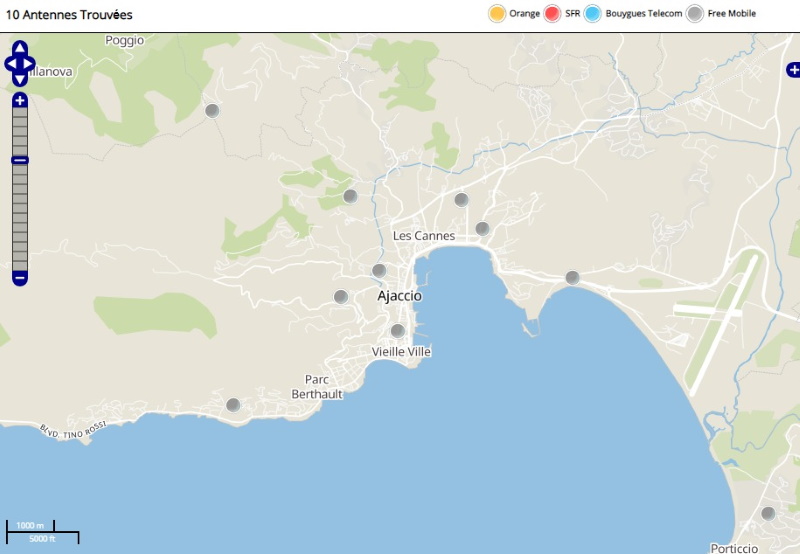Pan the map right with the right arrow
The image size is (800, 554).
click(31, 63)
